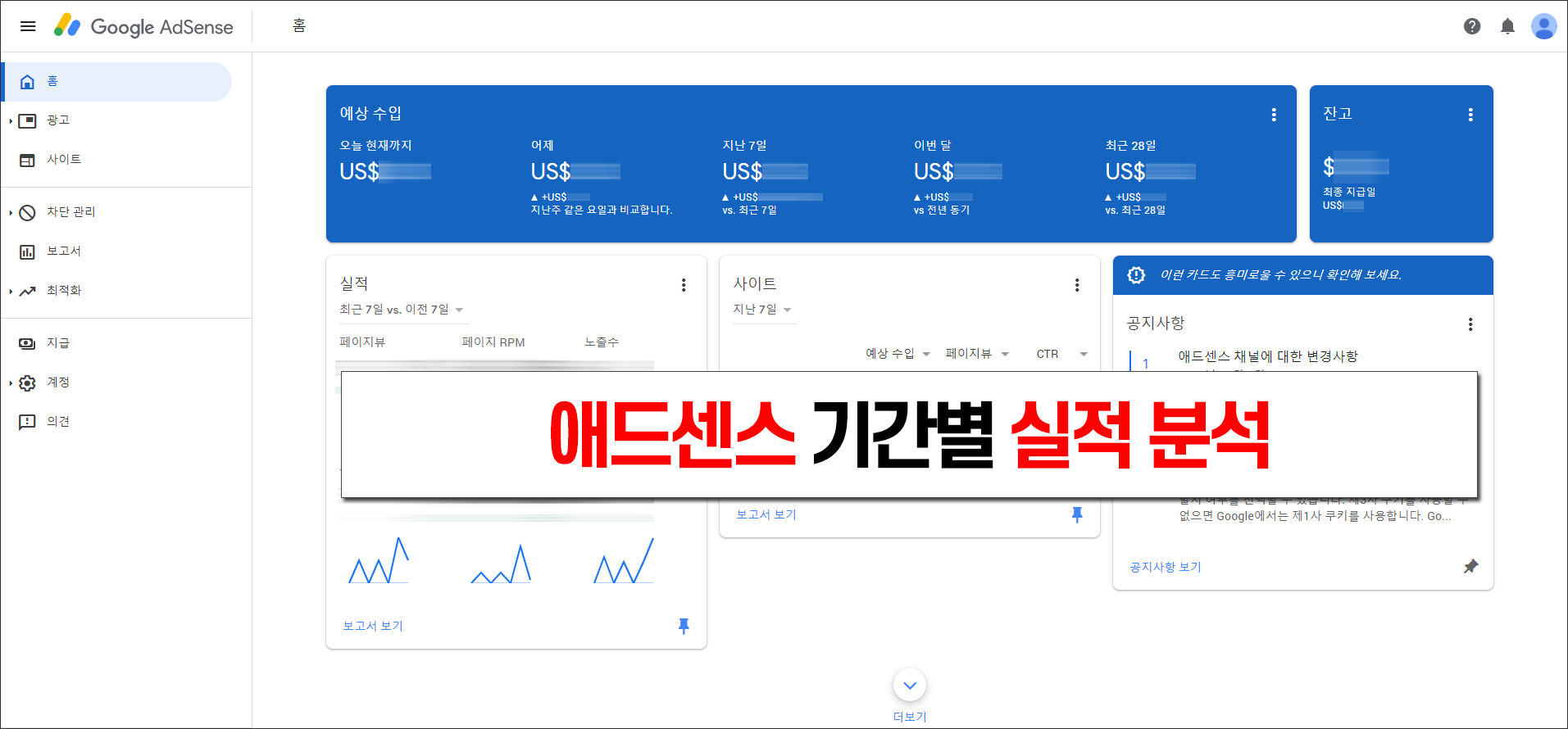Open the user account avatar
The width and height of the screenshot is (1568, 729).
(x=1543, y=26)
